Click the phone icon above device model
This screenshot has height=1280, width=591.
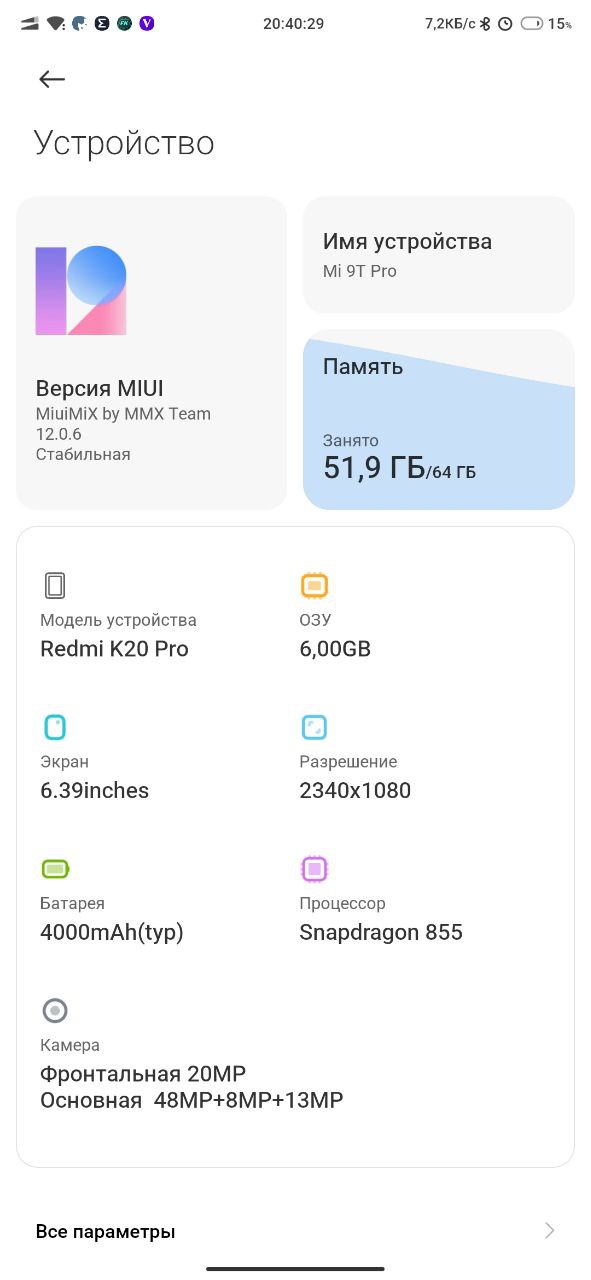55,586
